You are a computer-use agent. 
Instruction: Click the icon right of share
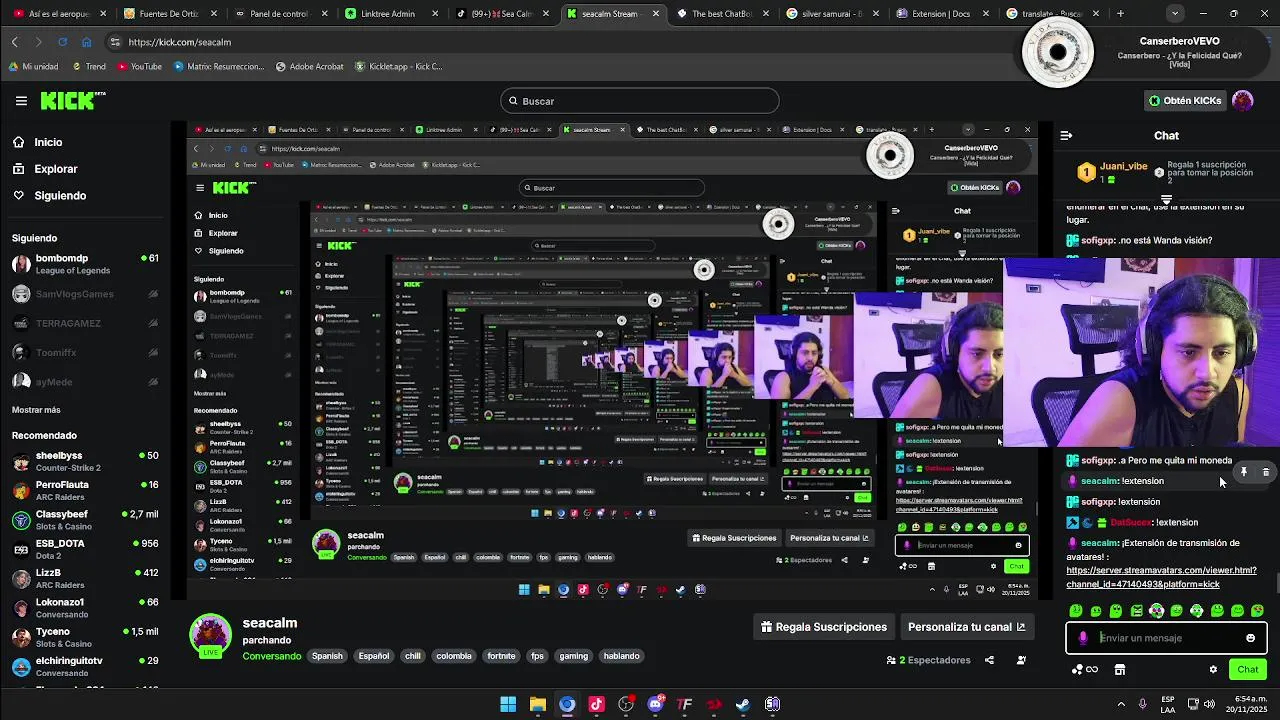pos(1021,660)
